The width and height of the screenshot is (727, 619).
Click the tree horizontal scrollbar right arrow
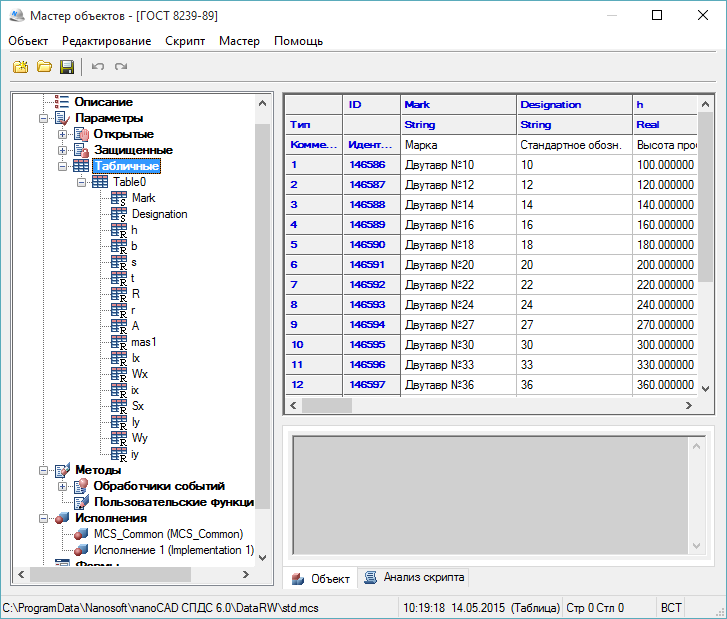tap(246, 574)
